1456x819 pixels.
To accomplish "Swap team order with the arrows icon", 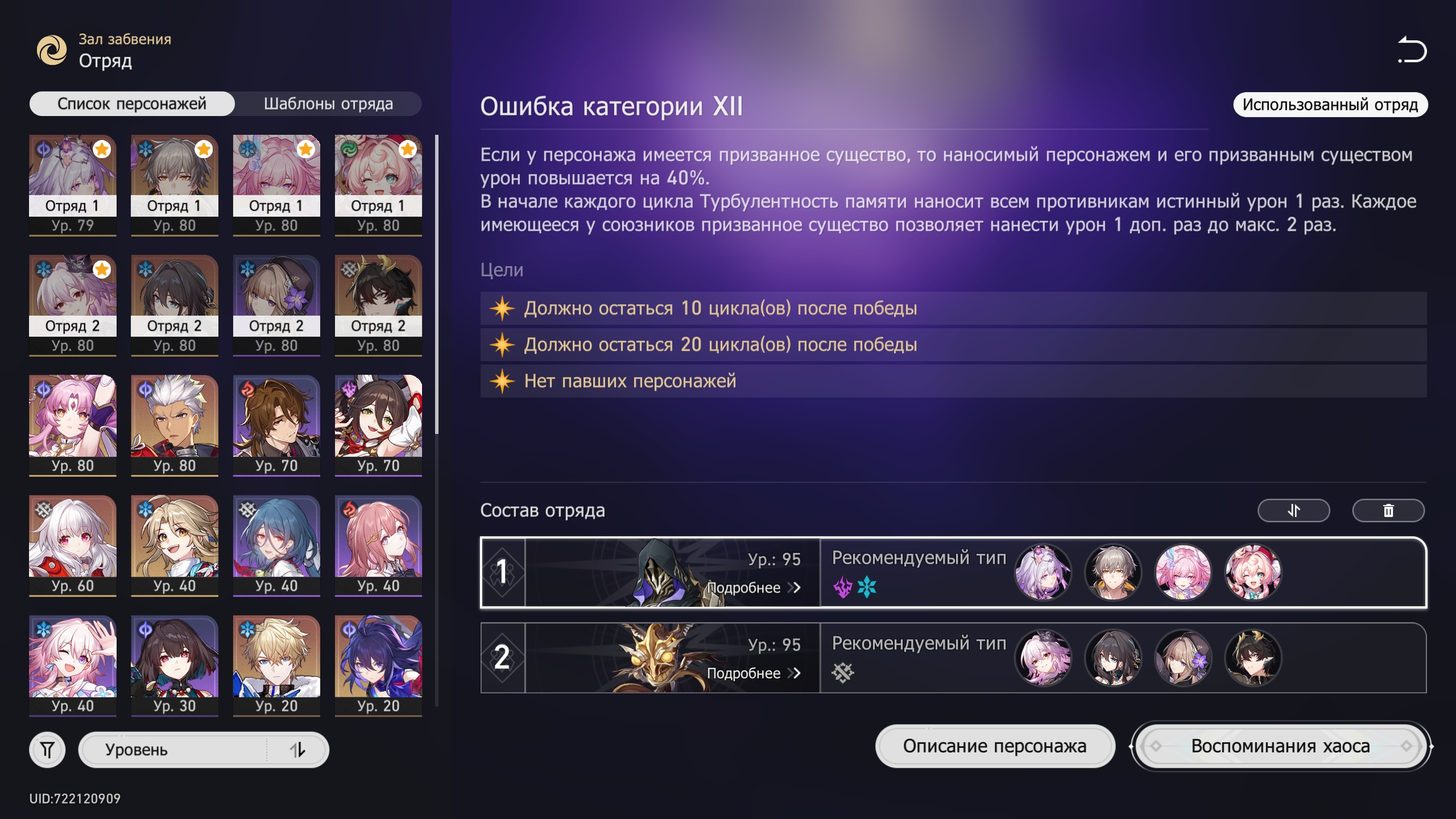I will (x=1293, y=510).
